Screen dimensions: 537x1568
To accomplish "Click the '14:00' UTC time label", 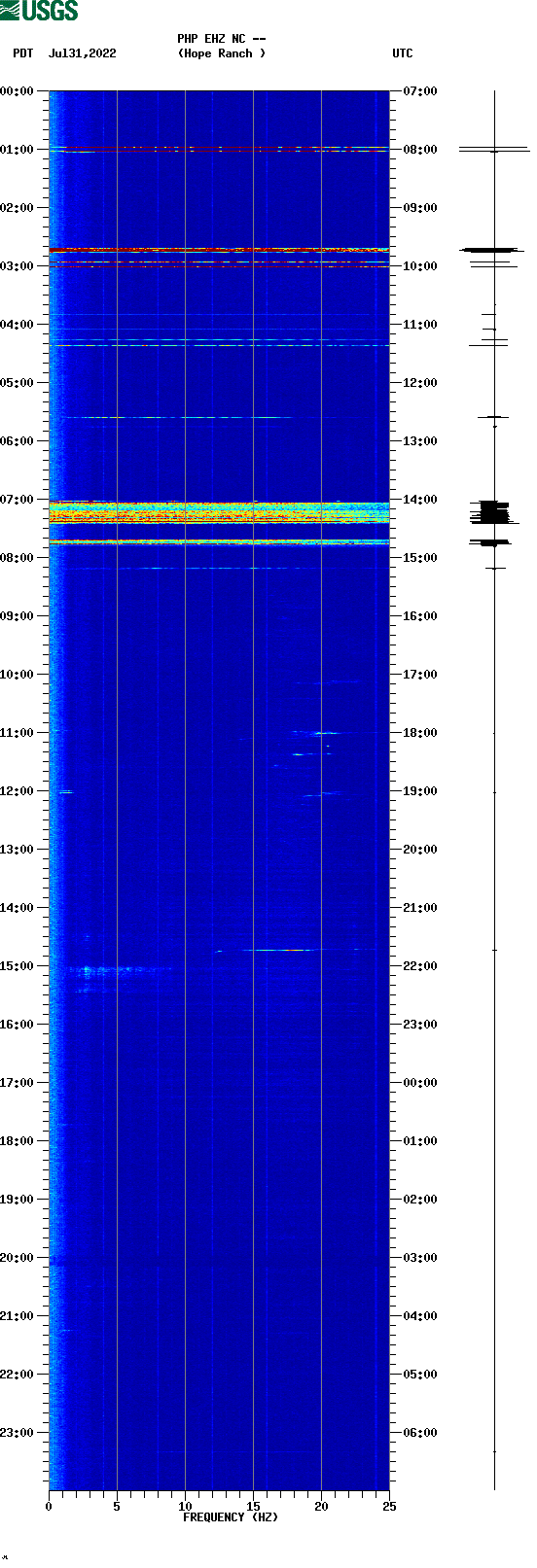I will pyautogui.click(x=420, y=500).
